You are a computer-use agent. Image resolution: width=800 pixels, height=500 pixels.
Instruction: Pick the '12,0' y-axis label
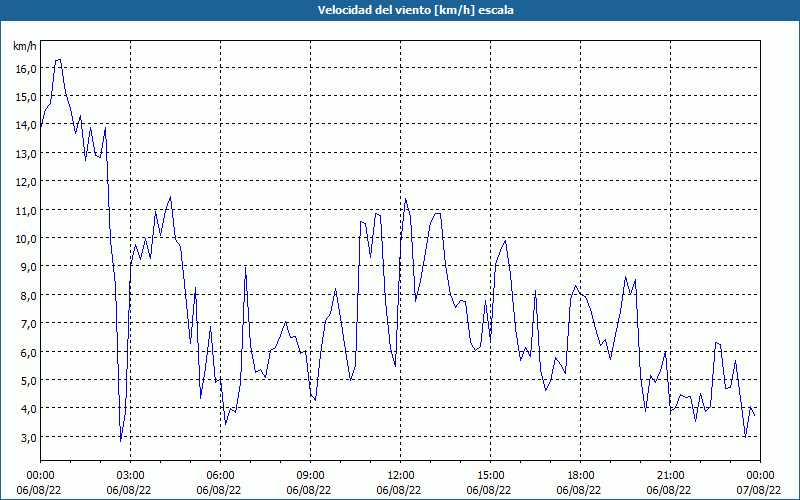coord(26,182)
